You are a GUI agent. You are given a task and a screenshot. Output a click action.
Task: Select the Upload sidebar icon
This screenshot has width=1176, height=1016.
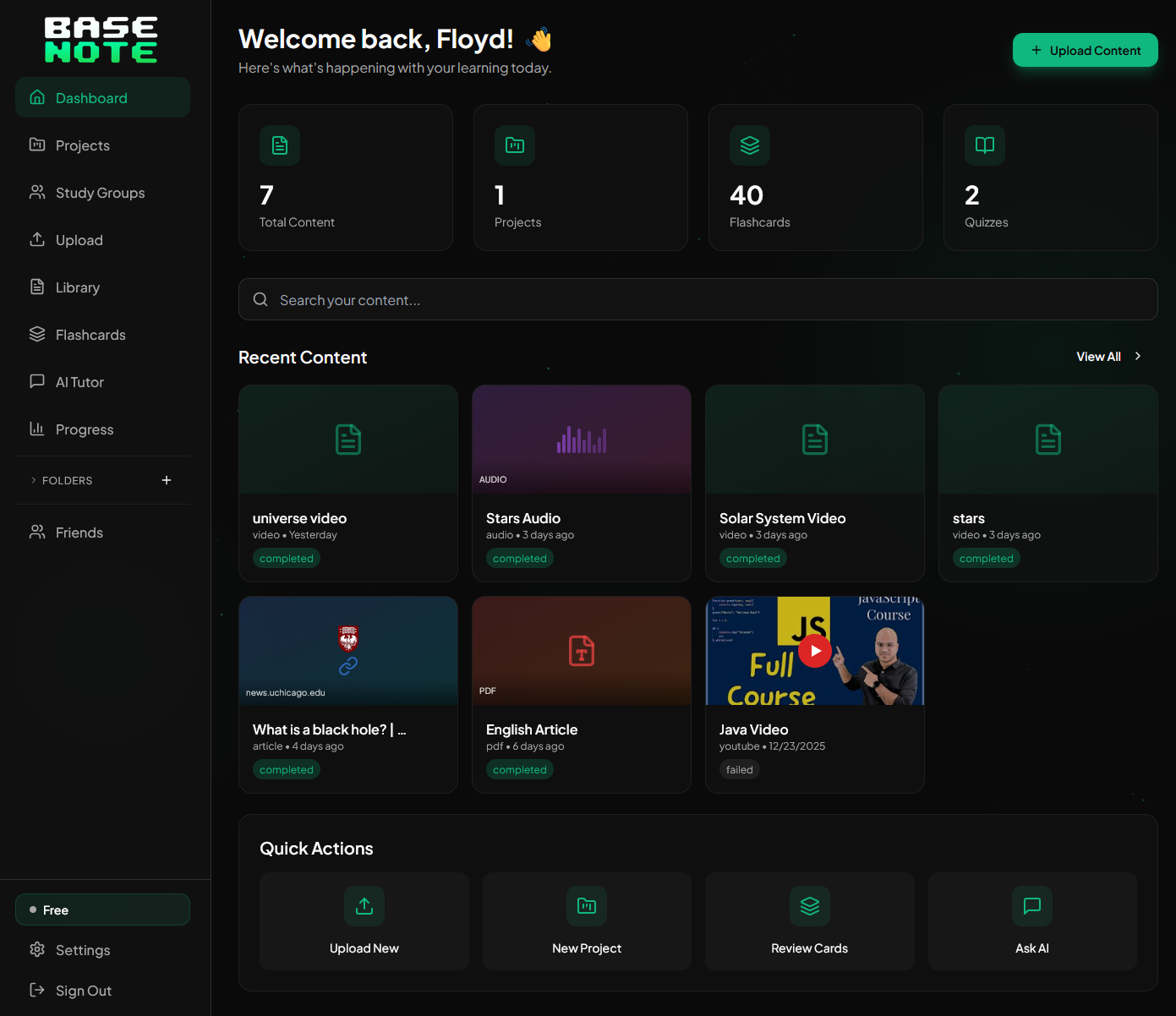click(x=37, y=239)
